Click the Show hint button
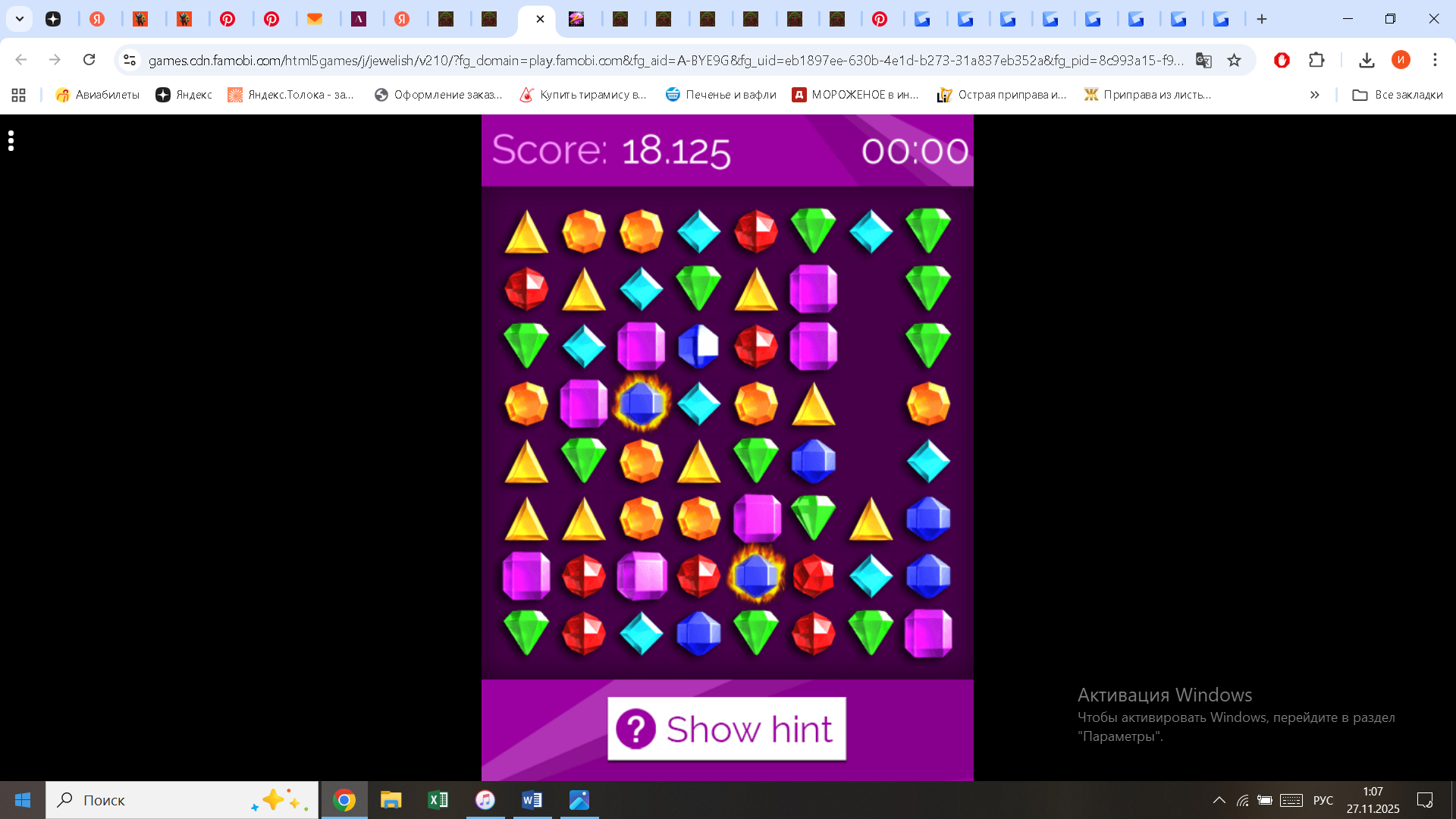This screenshot has width=1456, height=819. (x=726, y=729)
